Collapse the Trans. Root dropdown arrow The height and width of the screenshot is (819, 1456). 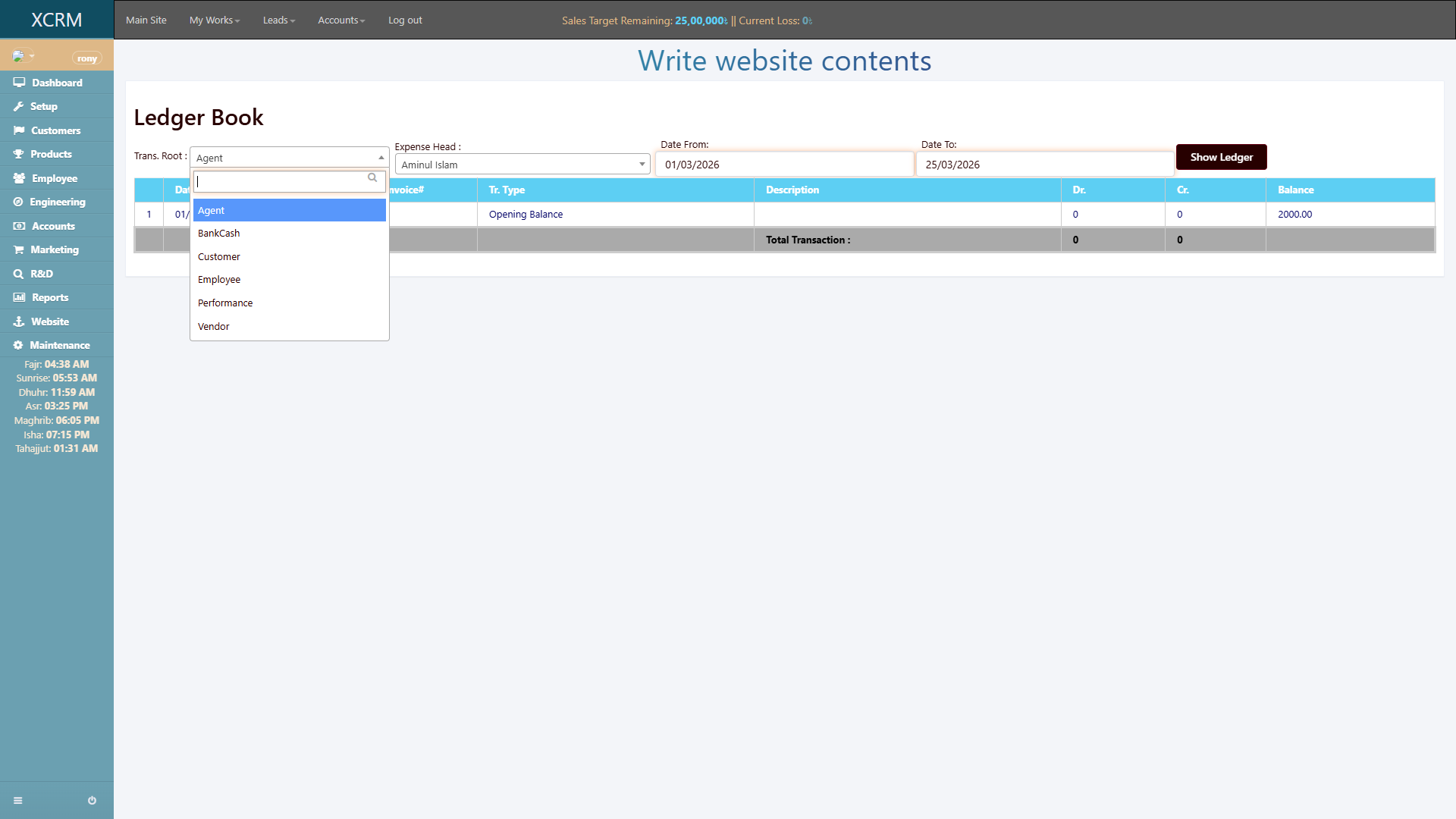tap(381, 157)
